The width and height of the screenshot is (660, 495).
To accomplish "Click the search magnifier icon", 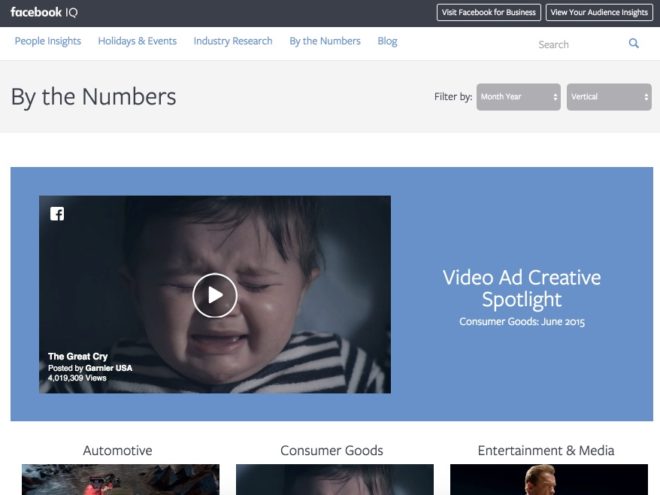I will pos(633,43).
